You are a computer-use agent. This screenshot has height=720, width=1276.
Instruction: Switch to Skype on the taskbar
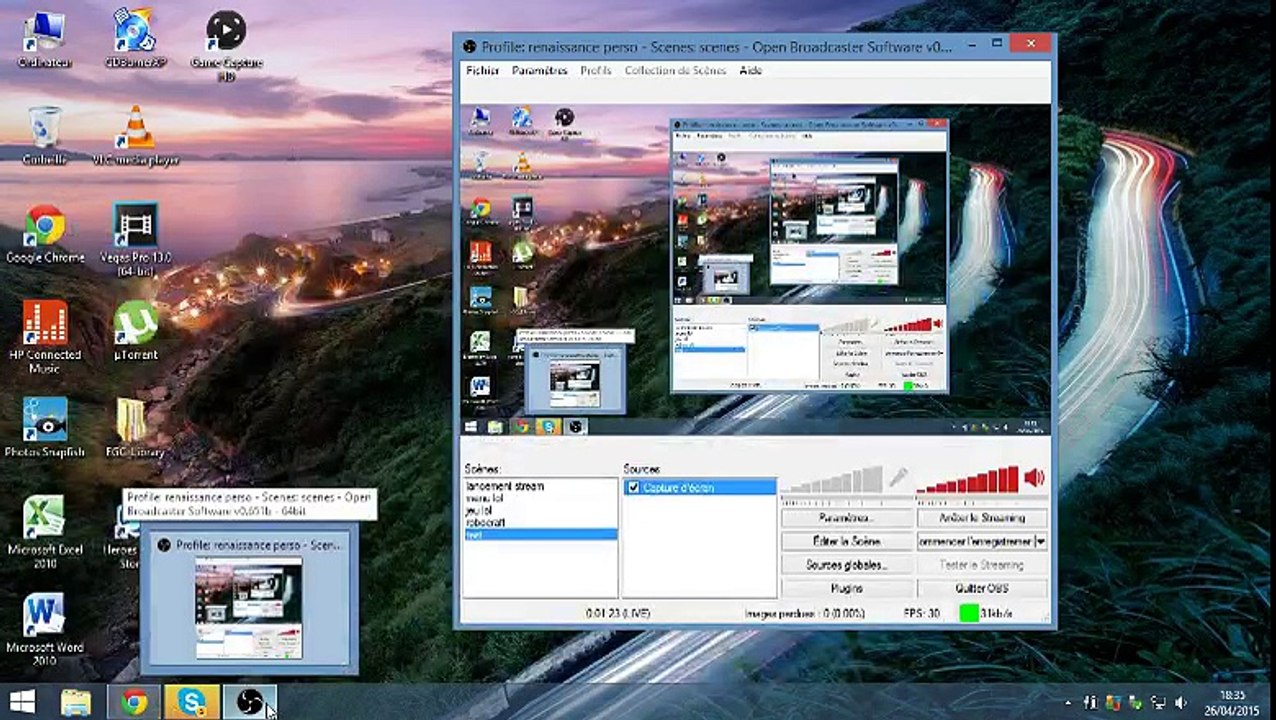pyautogui.click(x=192, y=702)
